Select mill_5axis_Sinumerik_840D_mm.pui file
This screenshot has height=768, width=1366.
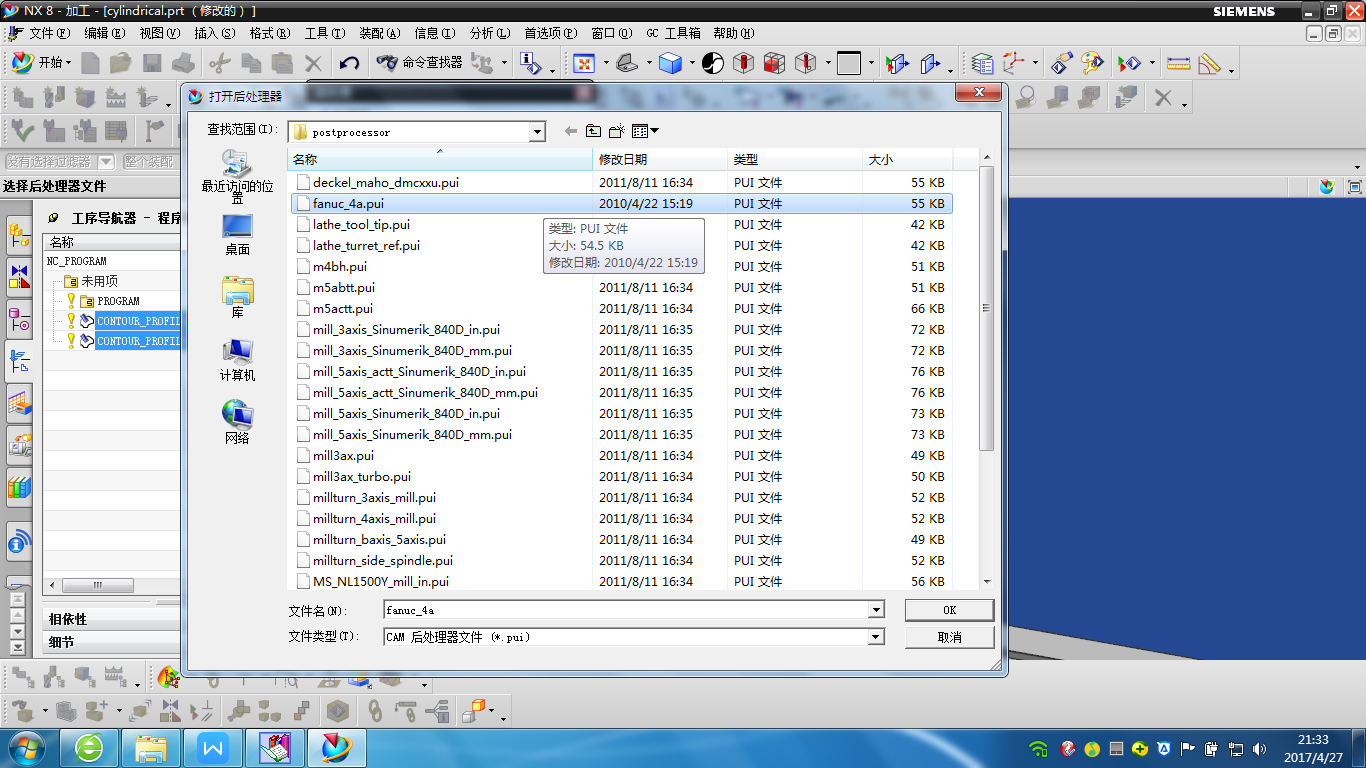point(620,434)
